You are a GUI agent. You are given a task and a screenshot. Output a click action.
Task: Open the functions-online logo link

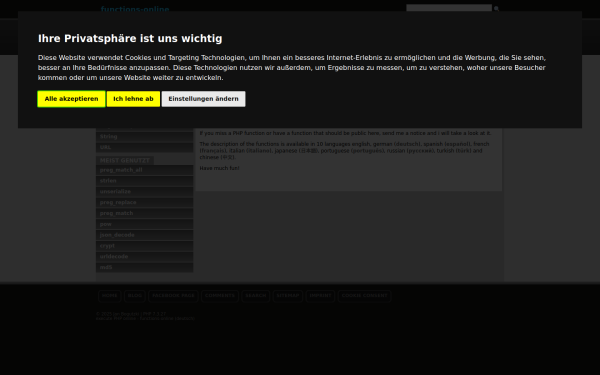coord(135,9)
